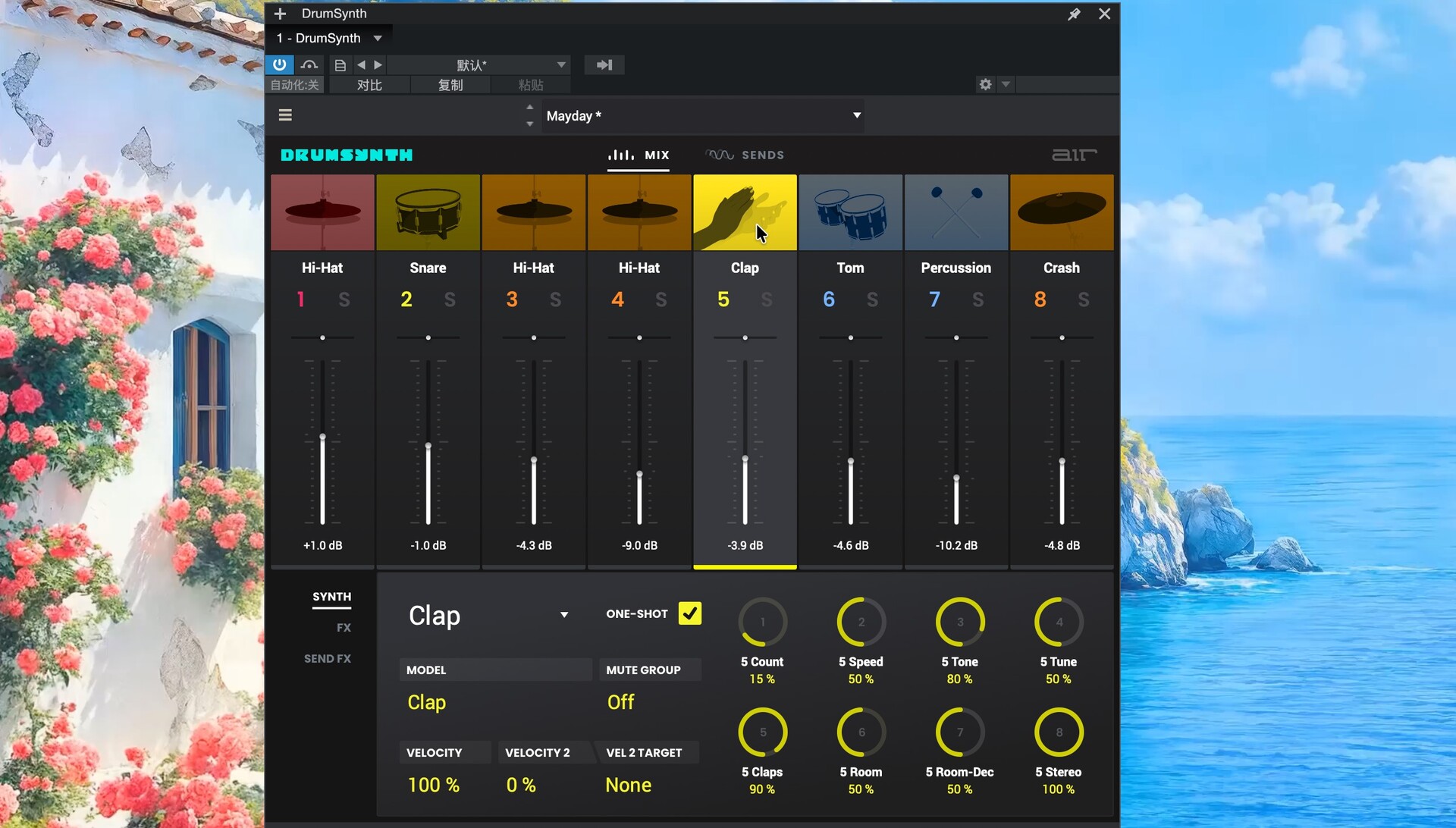This screenshot has width=1456, height=828.
Task: Select the Snare drum pad icon
Action: point(428,212)
